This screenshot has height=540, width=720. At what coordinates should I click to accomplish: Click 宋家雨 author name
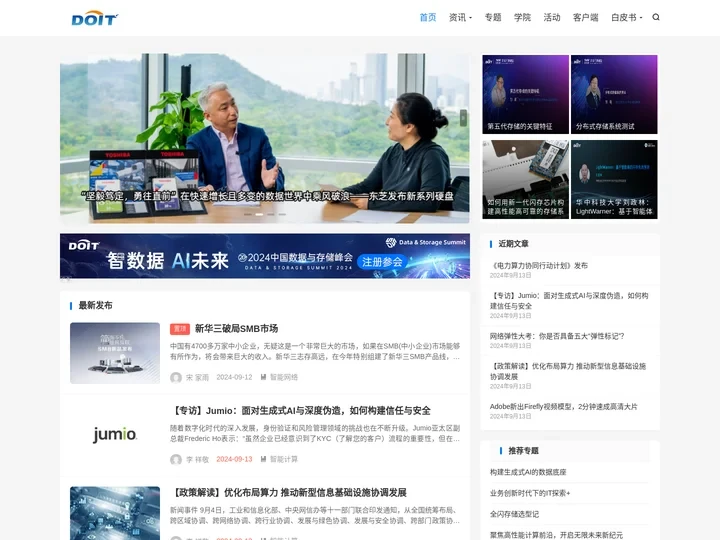197,377
